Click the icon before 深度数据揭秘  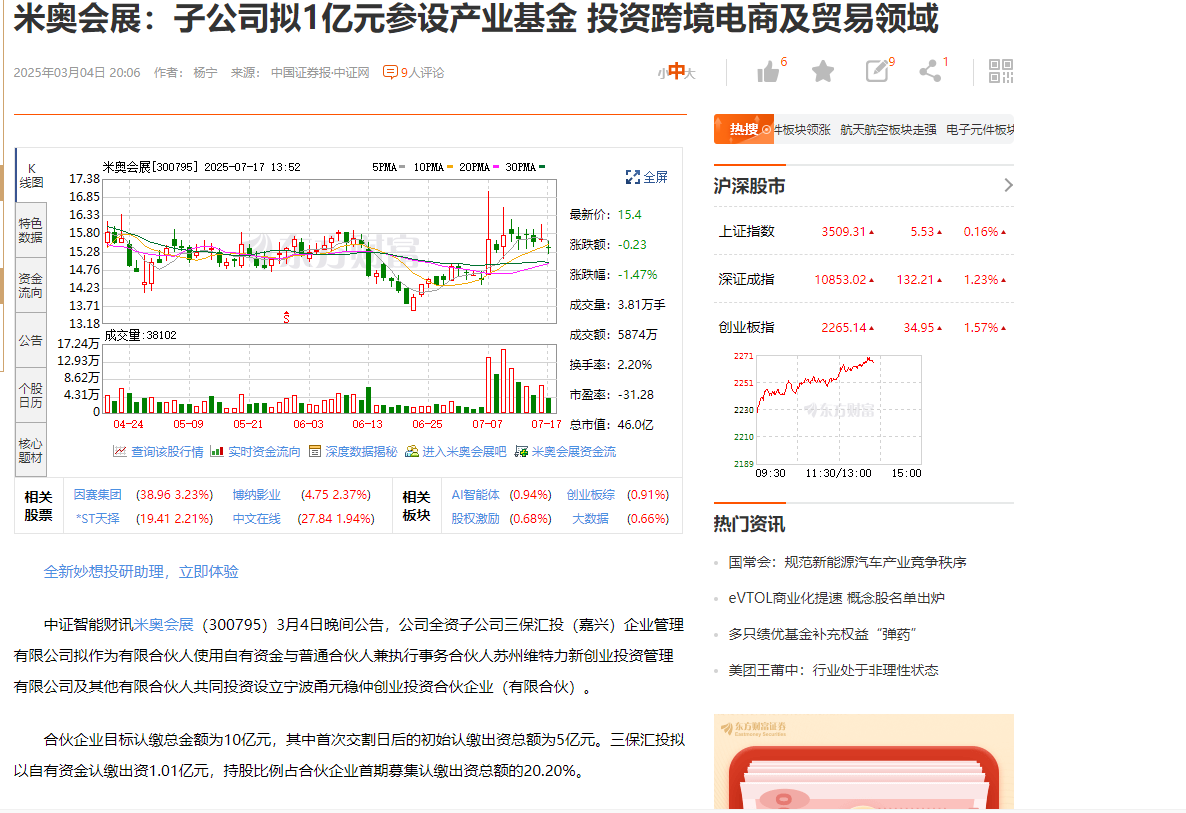(x=315, y=451)
